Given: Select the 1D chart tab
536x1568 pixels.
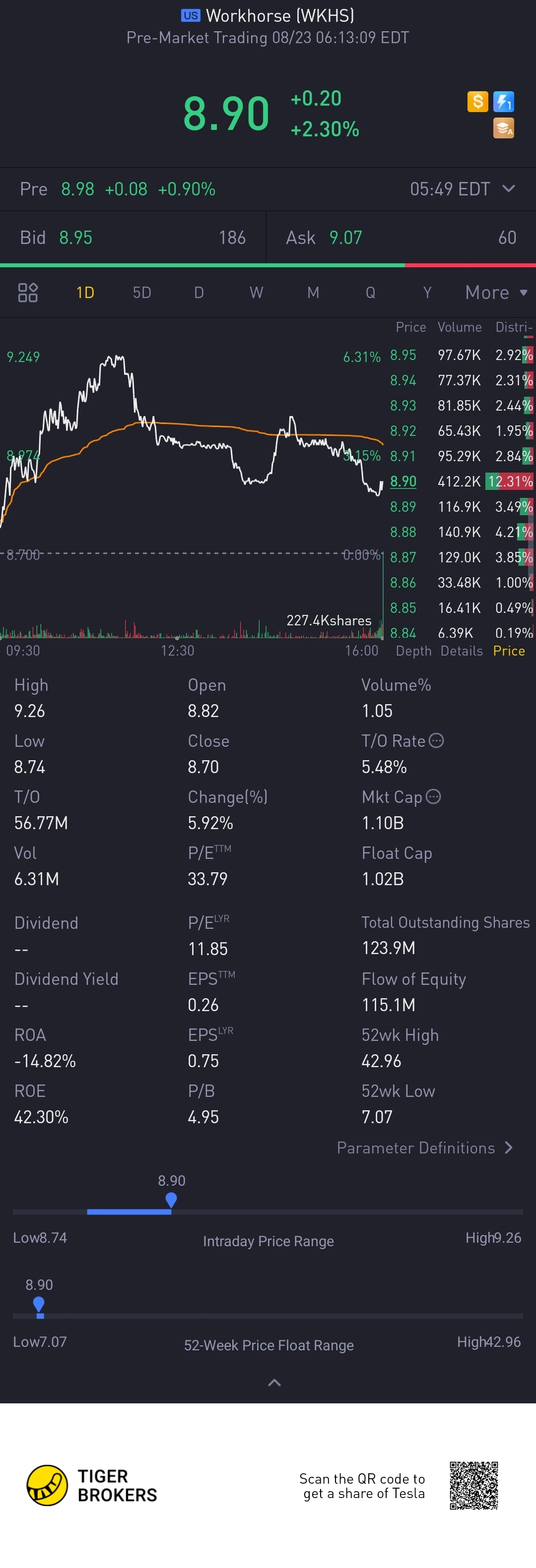Looking at the screenshot, I should pyautogui.click(x=85, y=293).
